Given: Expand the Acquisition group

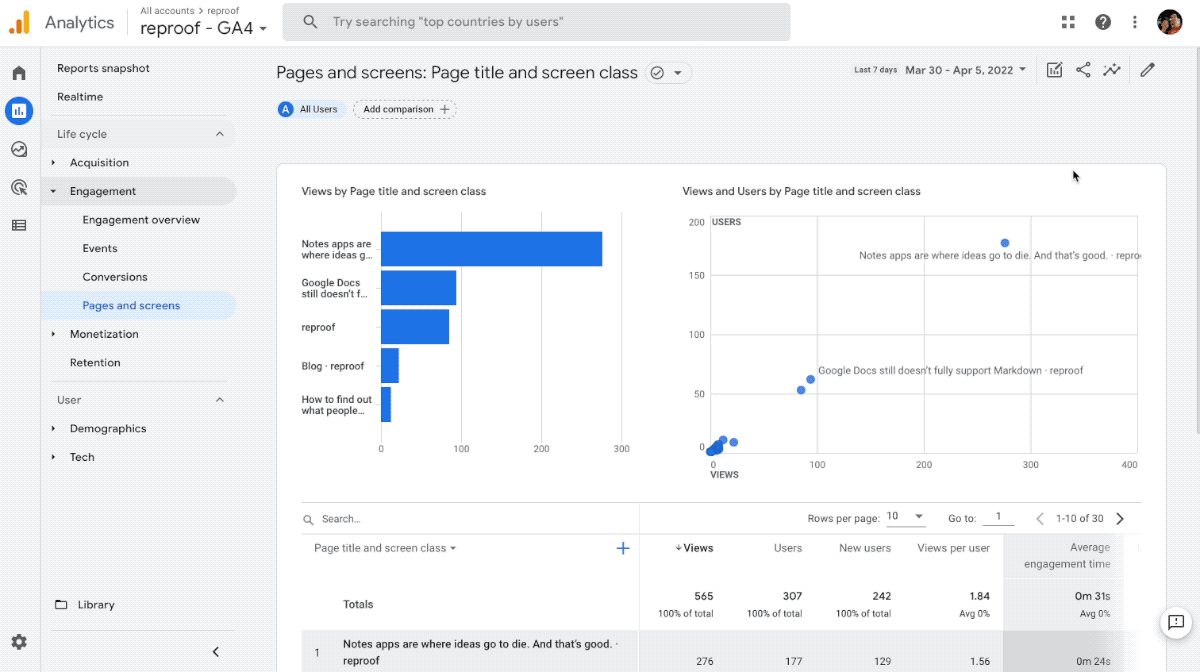Looking at the screenshot, I should pyautogui.click(x=54, y=163).
